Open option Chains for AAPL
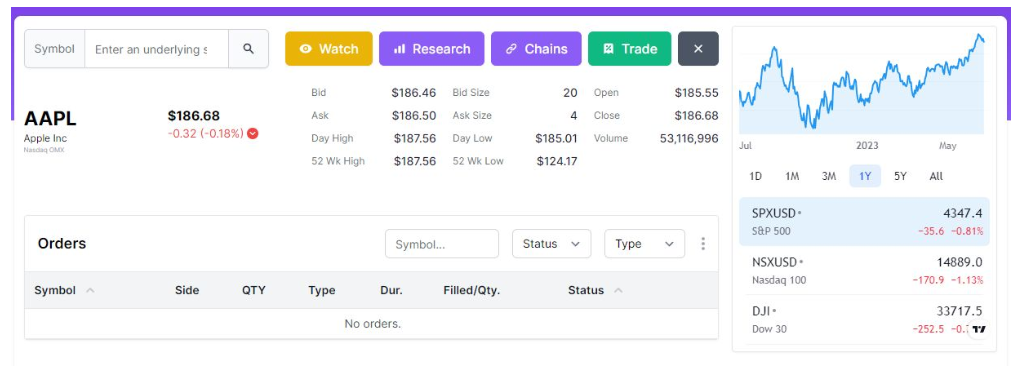1016x374 pixels. point(536,49)
